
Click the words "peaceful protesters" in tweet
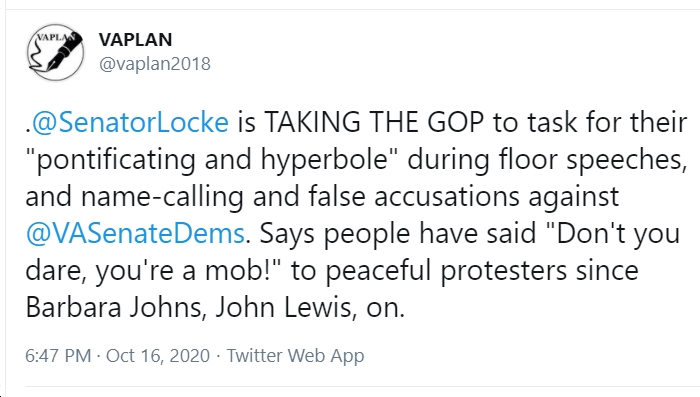tap(445, 271)
